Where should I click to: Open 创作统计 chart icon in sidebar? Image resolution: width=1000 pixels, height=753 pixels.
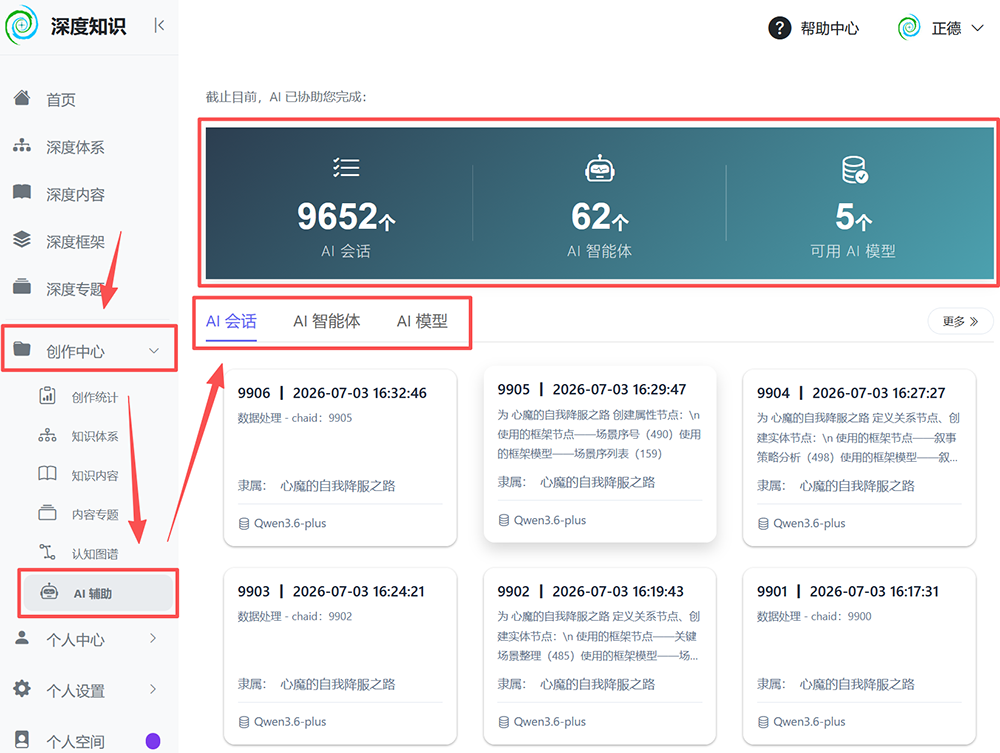click(47, 396)
